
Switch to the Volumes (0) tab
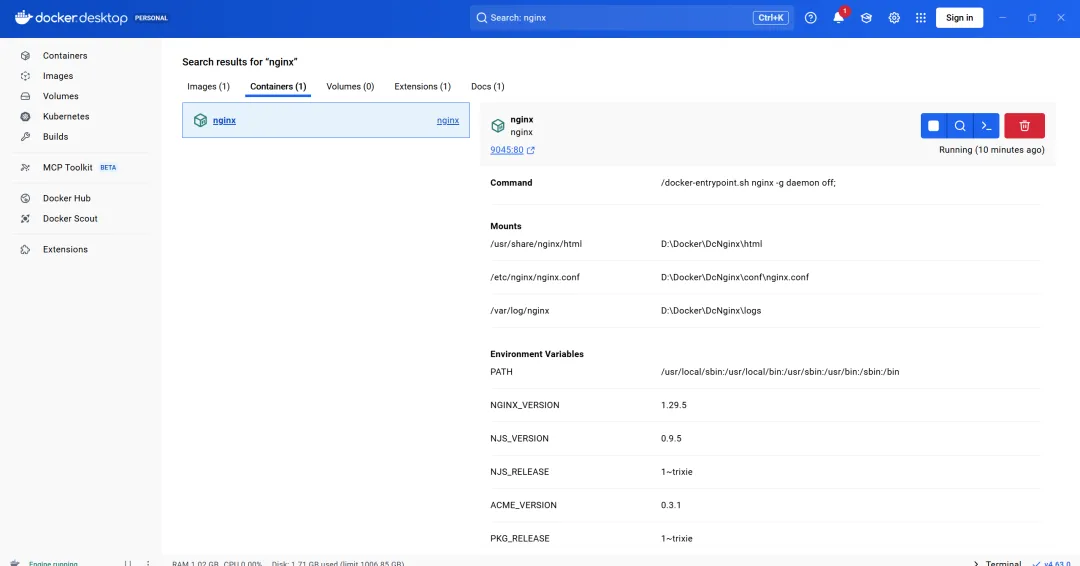point(350,86)
